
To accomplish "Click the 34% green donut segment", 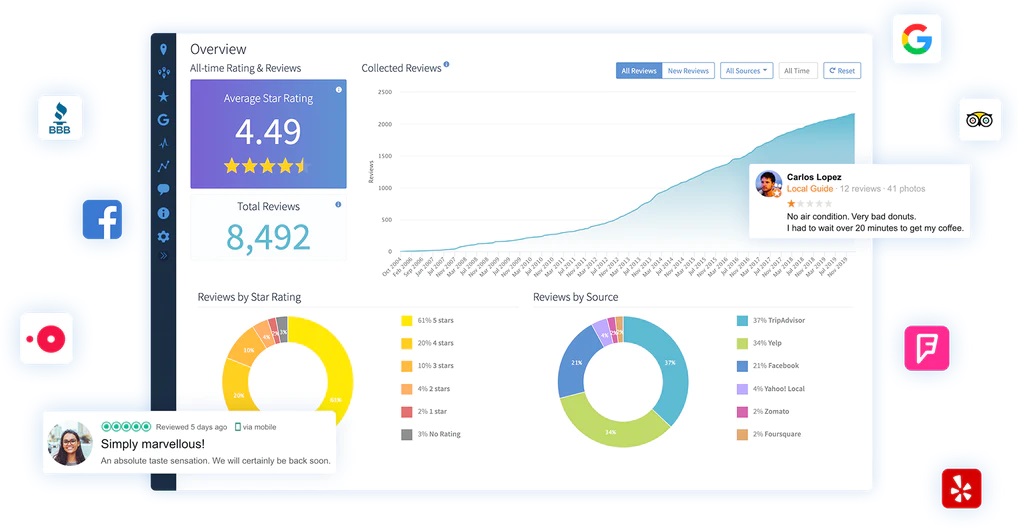I will 610,431.
